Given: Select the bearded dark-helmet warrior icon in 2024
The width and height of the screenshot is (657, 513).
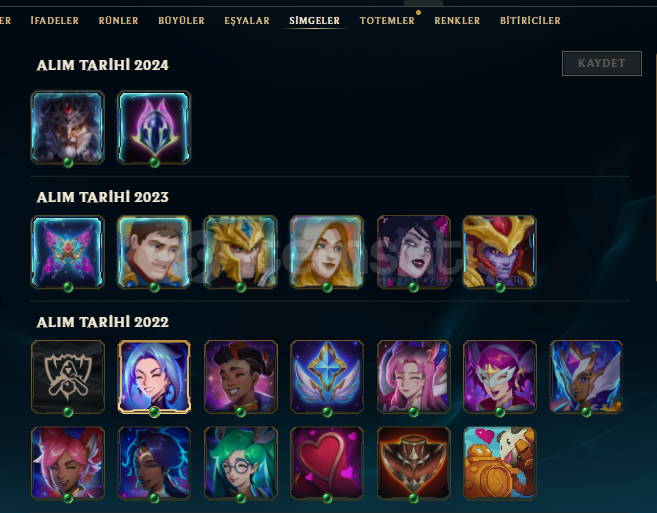Looking at the screenshot, I should coord(67,127).
